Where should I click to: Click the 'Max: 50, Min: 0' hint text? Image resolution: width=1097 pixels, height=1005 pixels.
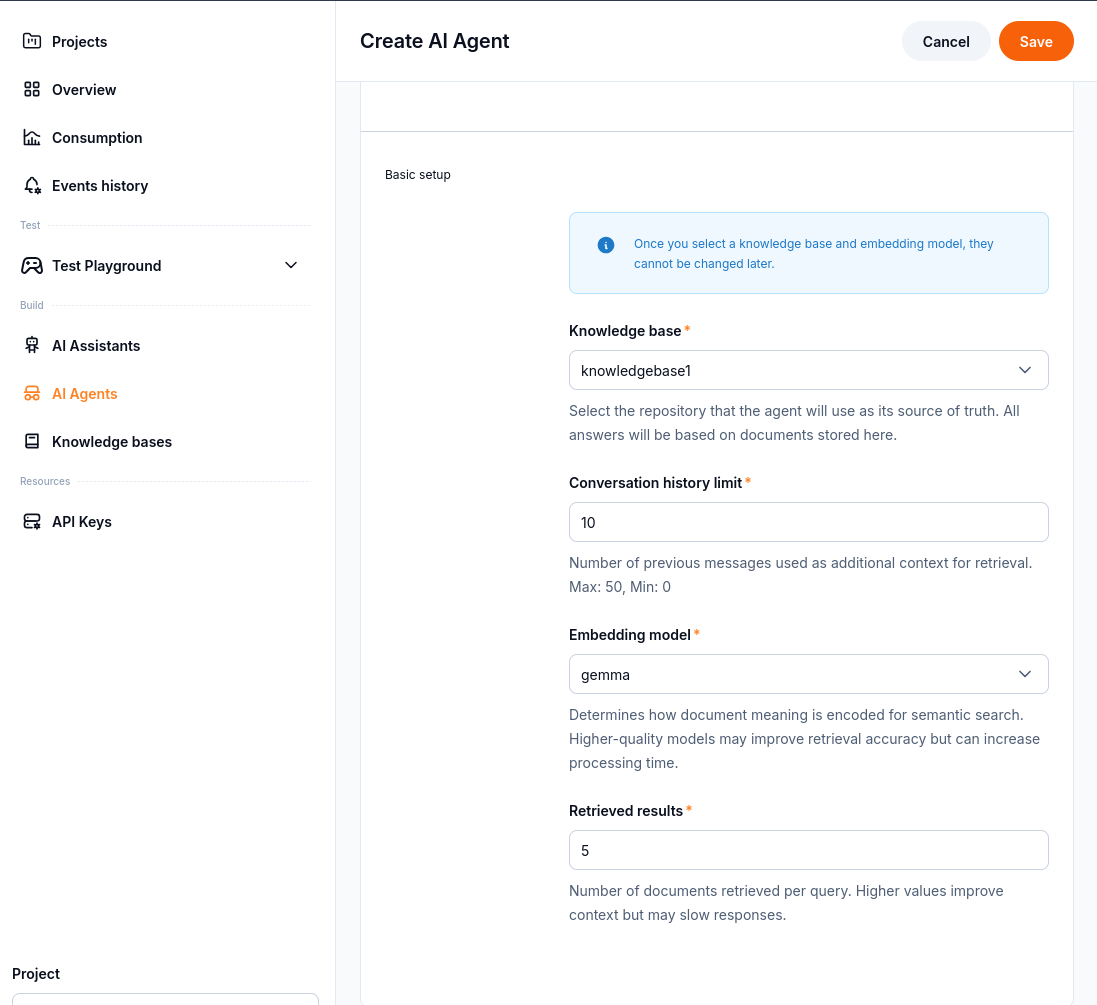pos(620,586)
